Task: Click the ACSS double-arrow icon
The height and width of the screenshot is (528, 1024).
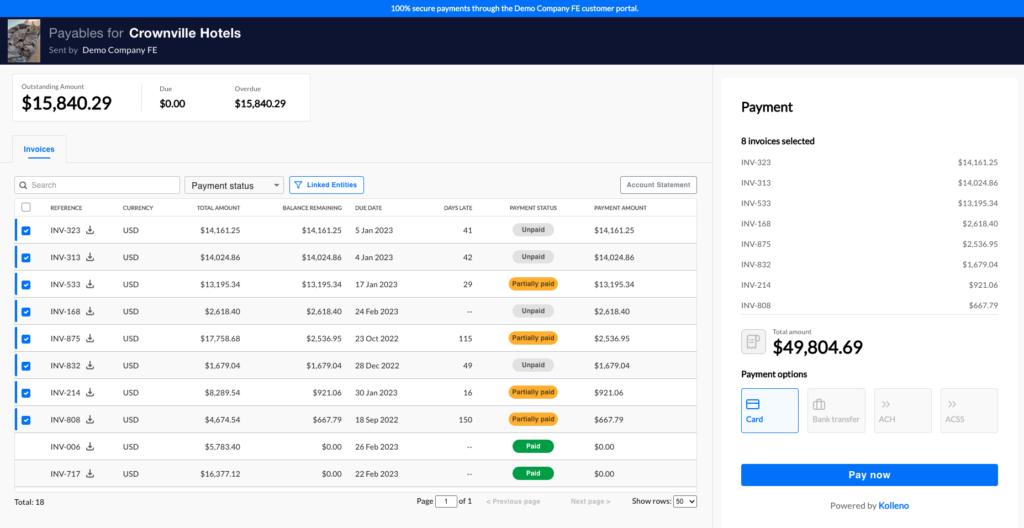Action: 952,404
